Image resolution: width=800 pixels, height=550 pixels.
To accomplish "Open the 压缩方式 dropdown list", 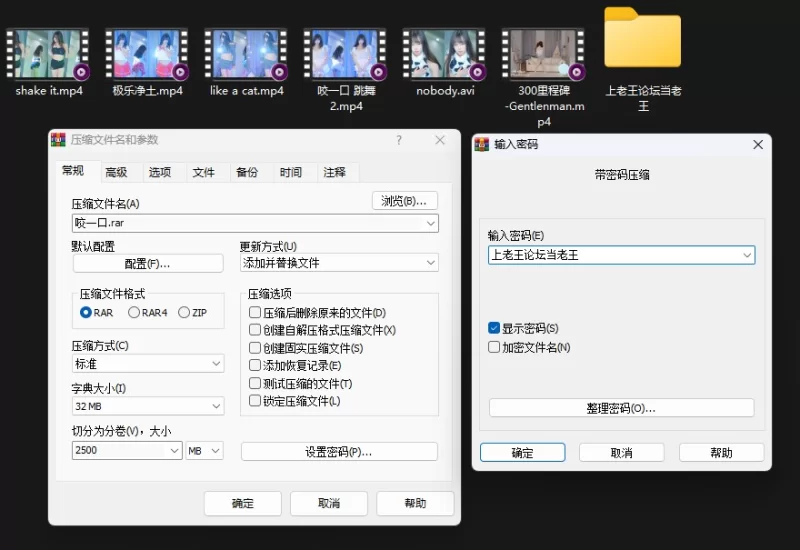I will coord(147,364).
